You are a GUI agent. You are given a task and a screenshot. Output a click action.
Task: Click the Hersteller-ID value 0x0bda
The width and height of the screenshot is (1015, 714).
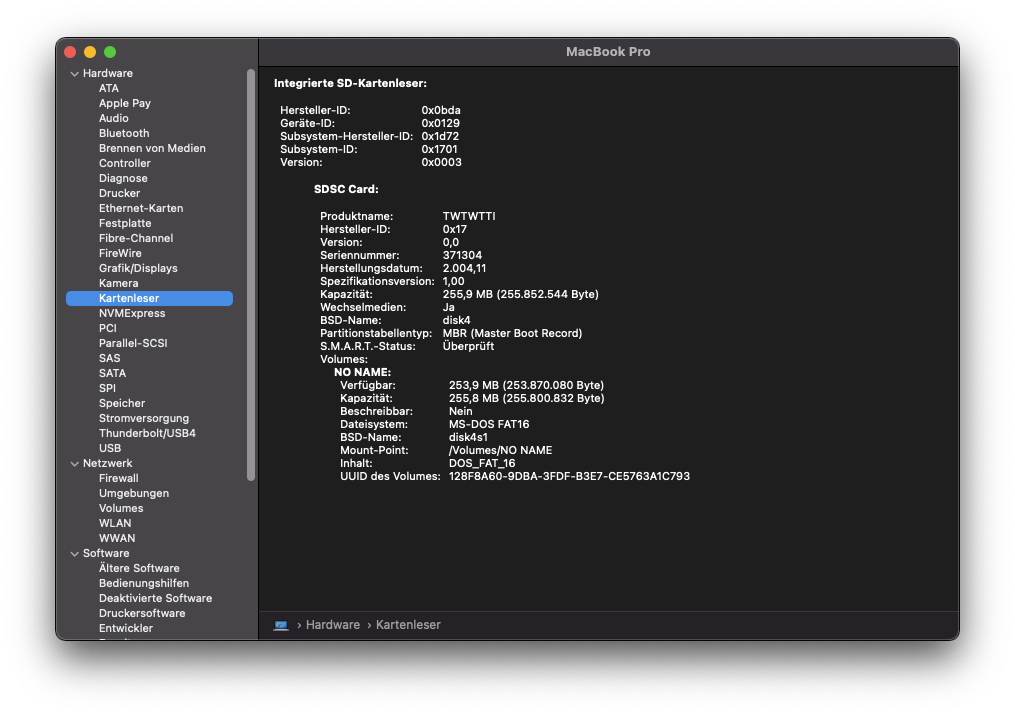[x=441, y=110]
